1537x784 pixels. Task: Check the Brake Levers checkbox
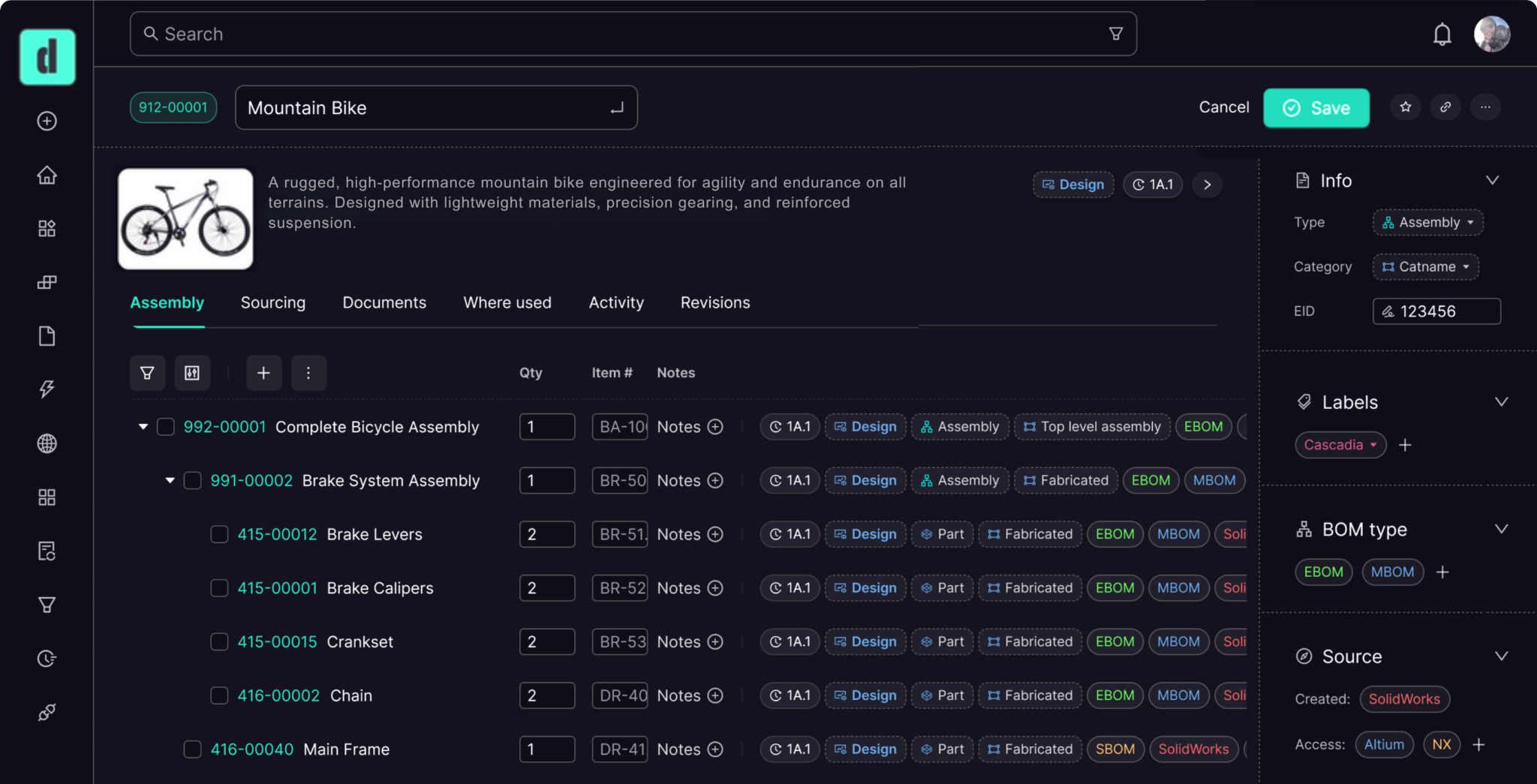coord(219,534)
